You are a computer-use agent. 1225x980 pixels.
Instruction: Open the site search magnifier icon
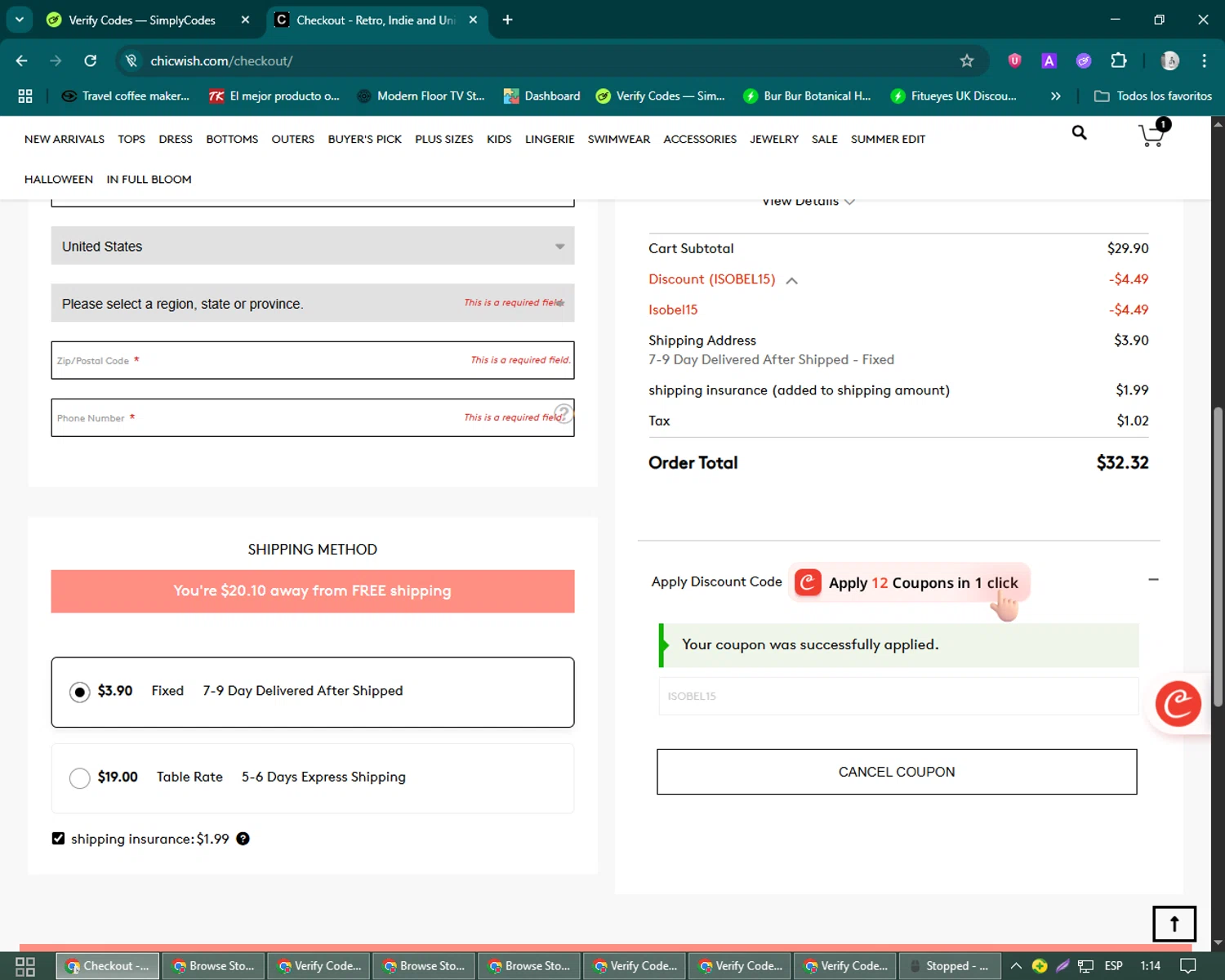(x=1079, y=132)
